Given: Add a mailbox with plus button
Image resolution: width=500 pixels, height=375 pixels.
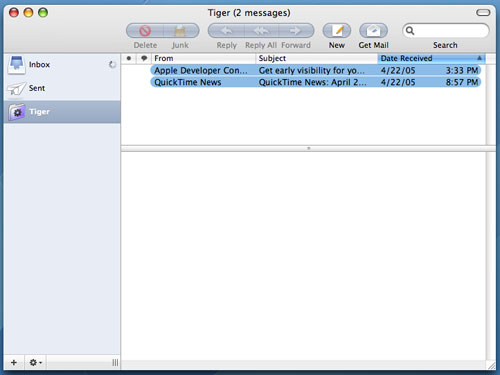Looking at the screenshot, I should click(x=14, y=362).
